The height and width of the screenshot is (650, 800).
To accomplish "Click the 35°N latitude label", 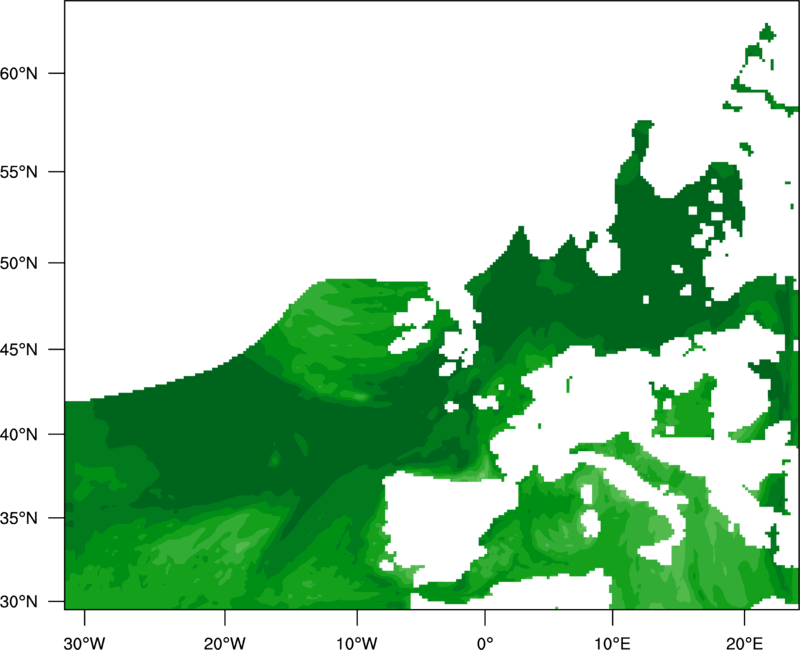I will coord(19,518).
